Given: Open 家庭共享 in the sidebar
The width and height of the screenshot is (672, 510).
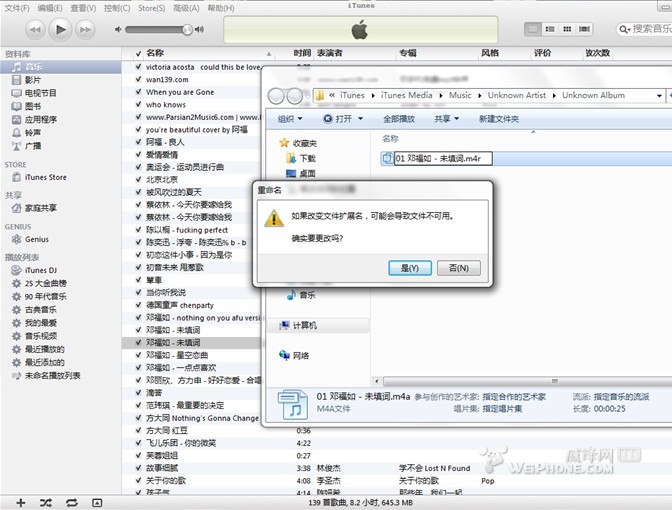Looking at the screenshot, I should coord(40,208).
